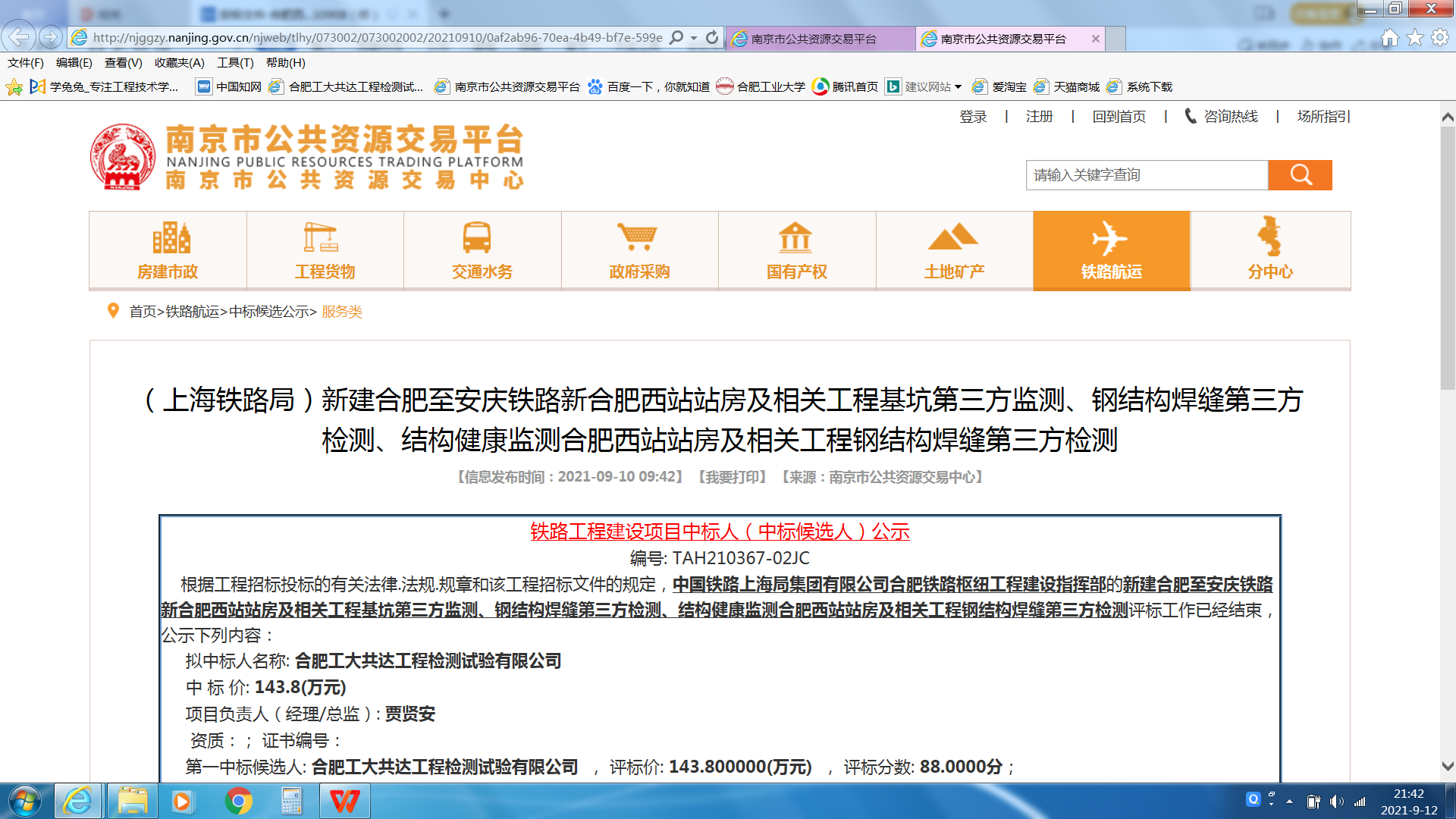Click the 服务类 breadcrumb
Image resolution: width=1456 pixels, height=819 pixels.
pos(342,312)
